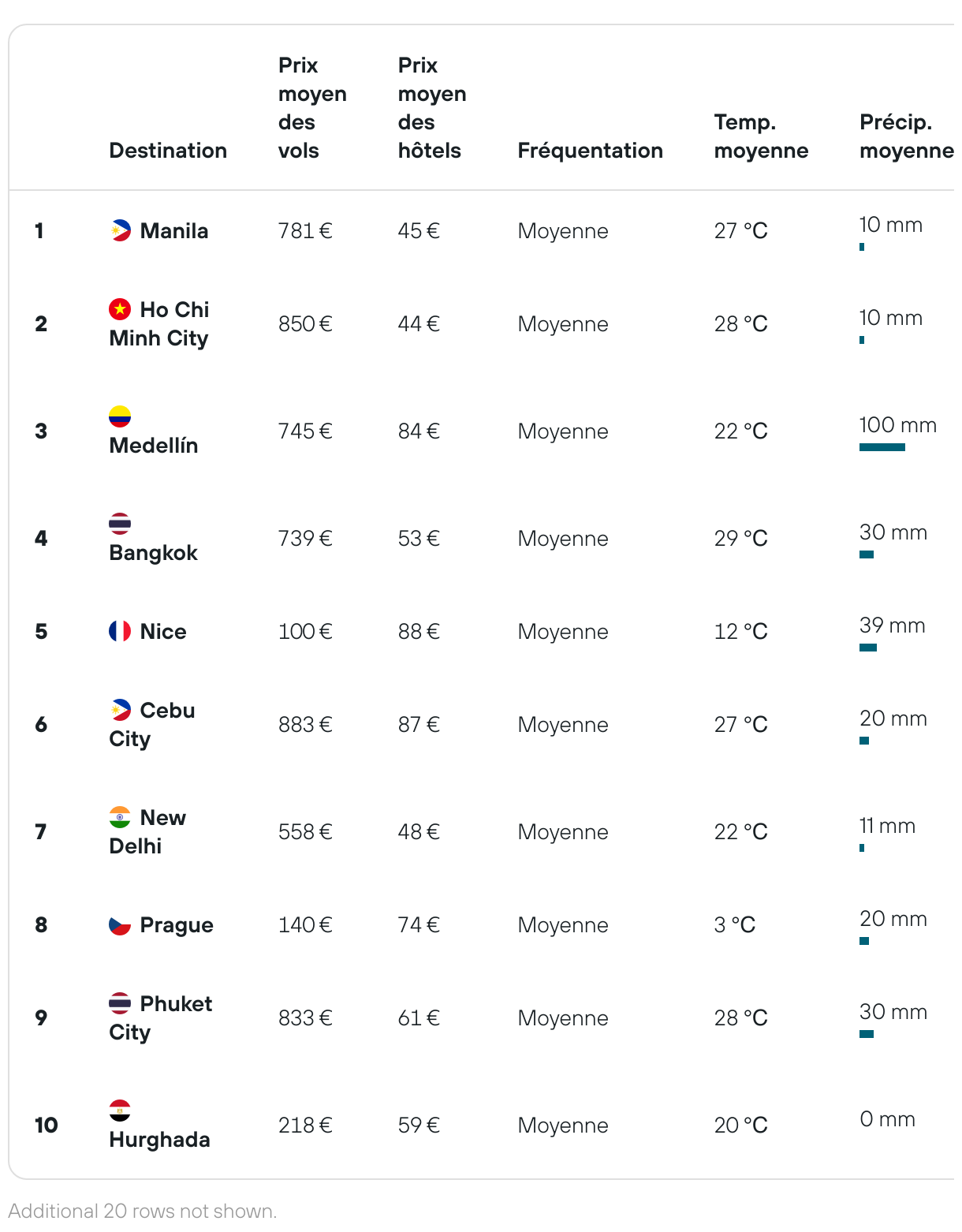Click the India flag icon beside New Delhi
Viewport: 962px width, 1232px height.
[x=120, y=817]
